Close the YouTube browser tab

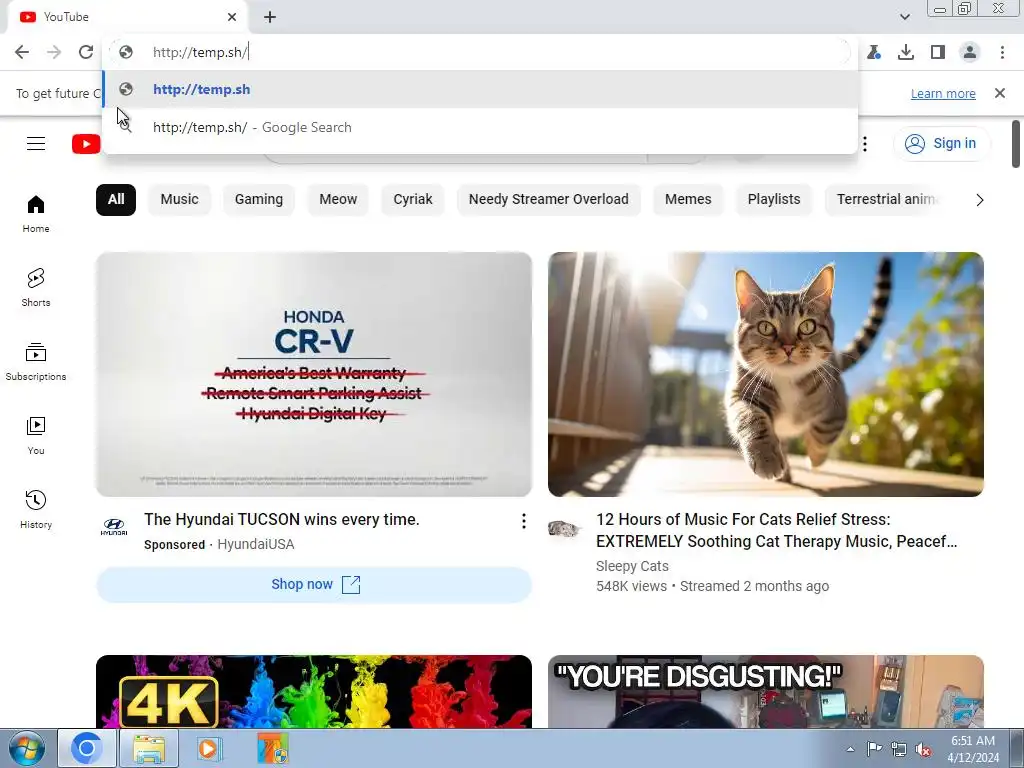click(x=232, y=17)
